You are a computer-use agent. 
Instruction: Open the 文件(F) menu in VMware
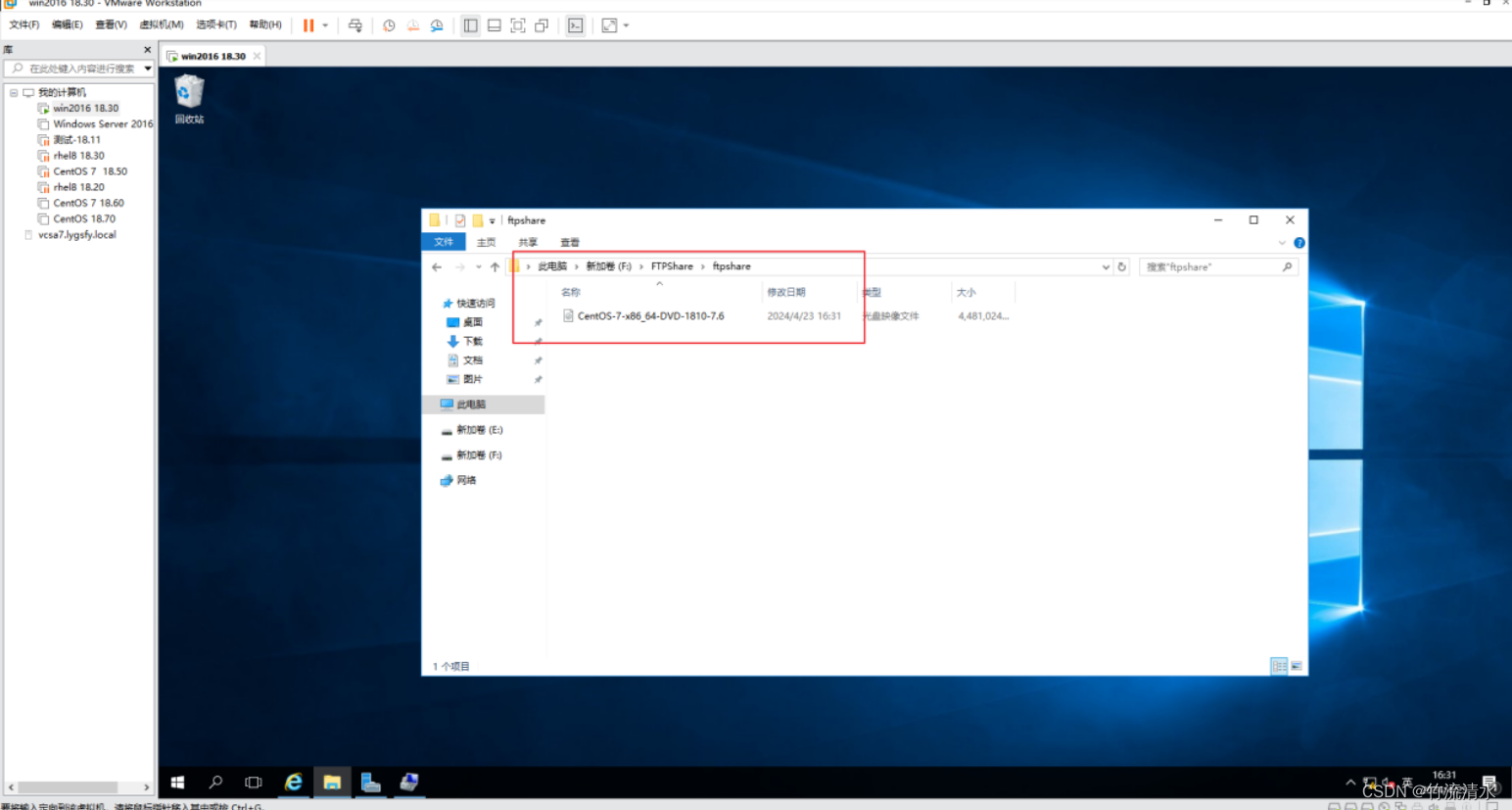24,24
